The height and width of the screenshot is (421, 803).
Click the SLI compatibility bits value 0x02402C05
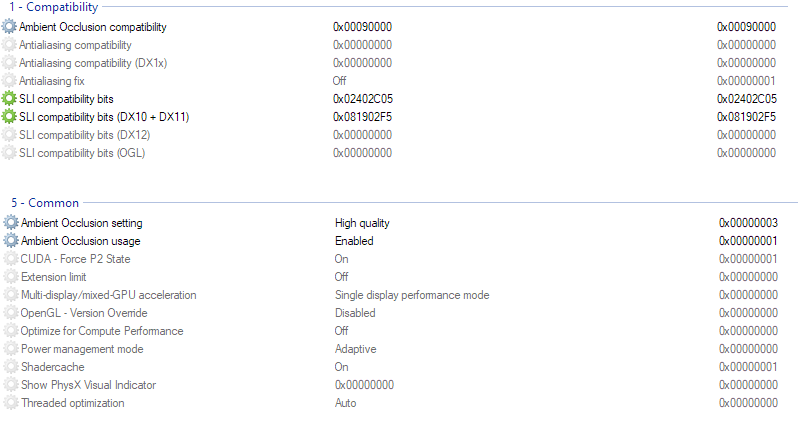tap(362, 99)
